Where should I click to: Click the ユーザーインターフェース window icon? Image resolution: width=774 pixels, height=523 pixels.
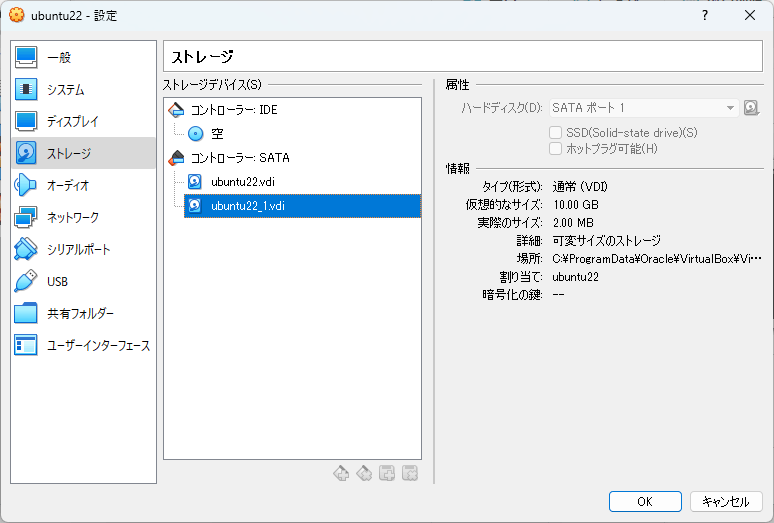26,346
